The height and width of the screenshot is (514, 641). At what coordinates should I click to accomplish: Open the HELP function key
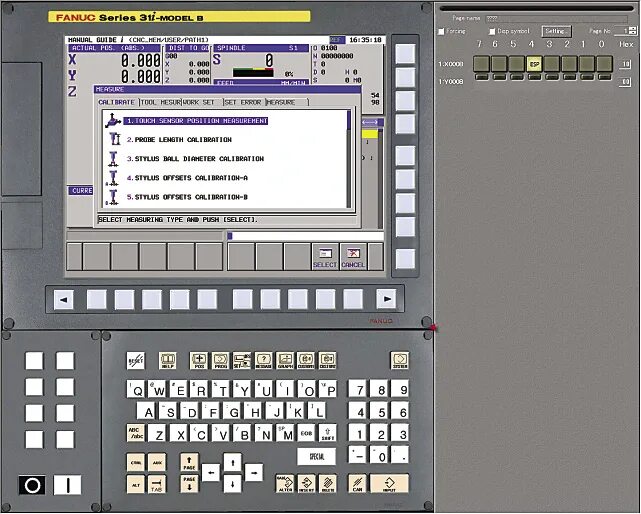[168, 361]
